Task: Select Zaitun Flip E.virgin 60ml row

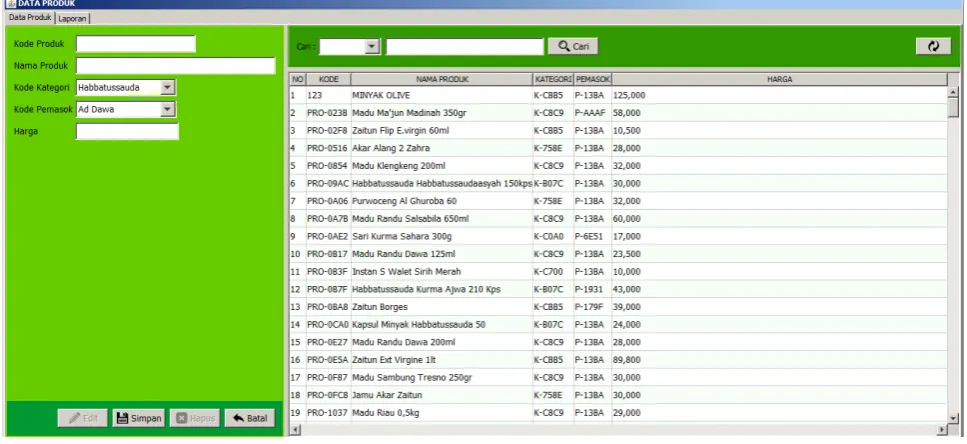Action: click(x=619, y=131)
